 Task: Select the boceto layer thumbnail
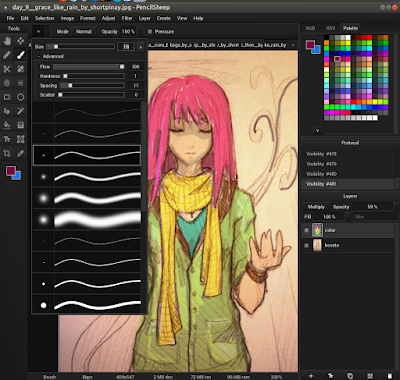pos(317,245)
